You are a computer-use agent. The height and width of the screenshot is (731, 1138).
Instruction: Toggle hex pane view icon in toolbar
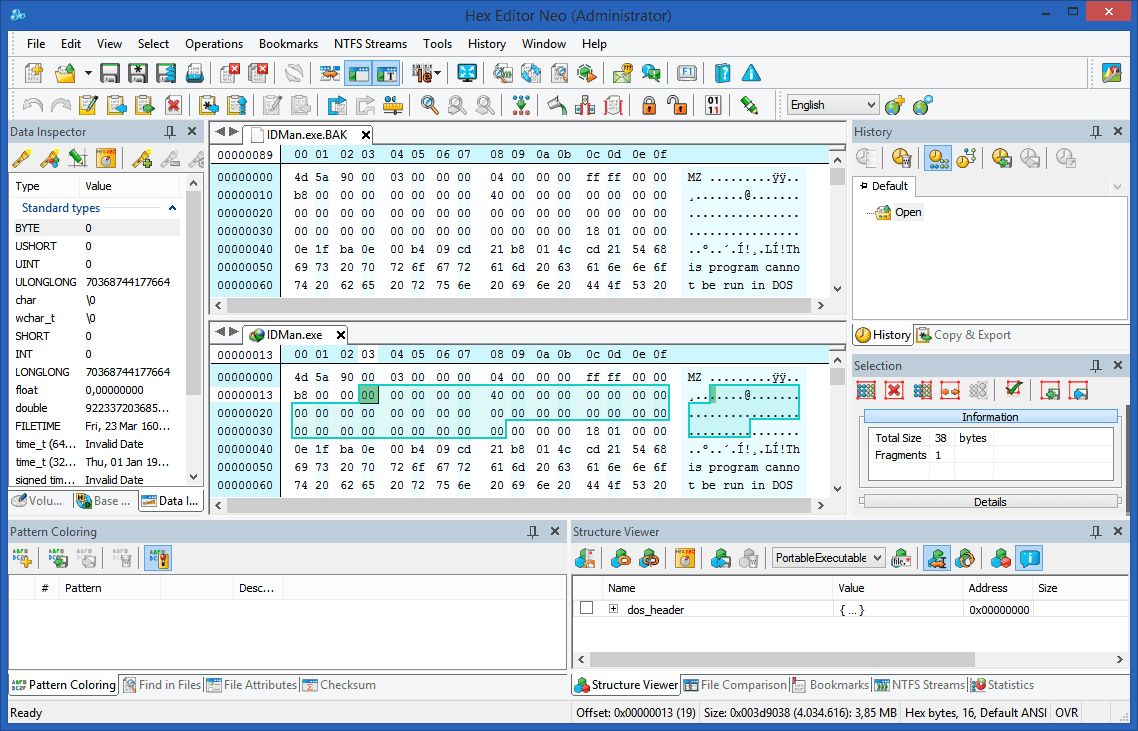click(357, 72)
